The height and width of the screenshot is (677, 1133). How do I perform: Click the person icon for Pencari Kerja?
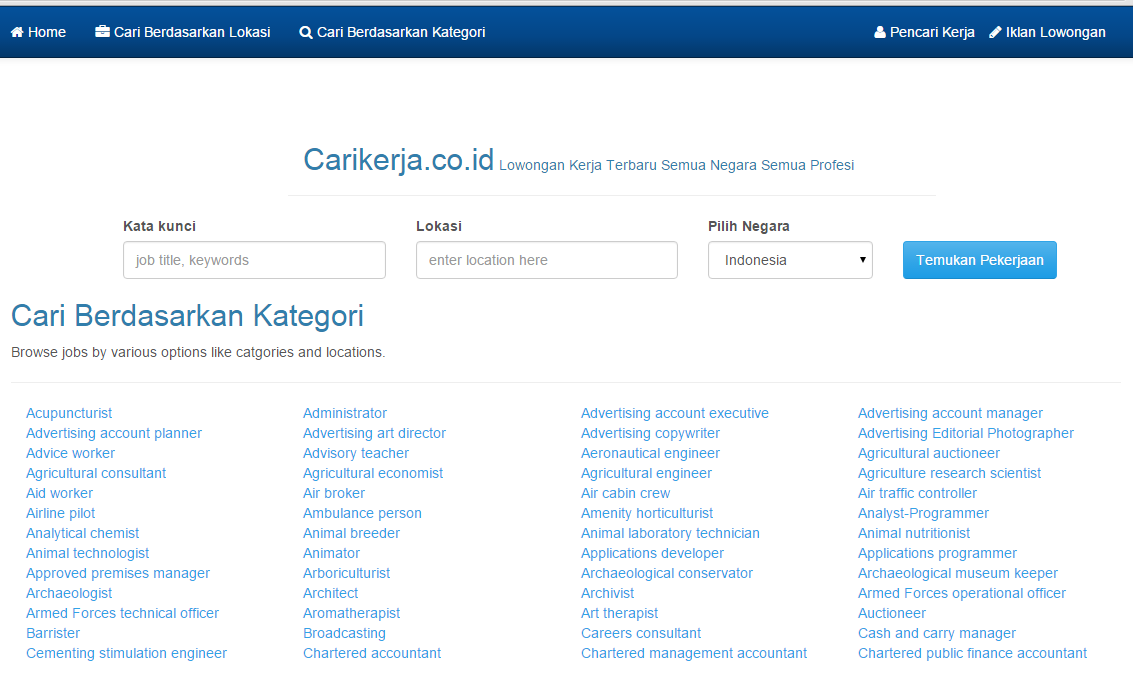(x=880, y=32)
